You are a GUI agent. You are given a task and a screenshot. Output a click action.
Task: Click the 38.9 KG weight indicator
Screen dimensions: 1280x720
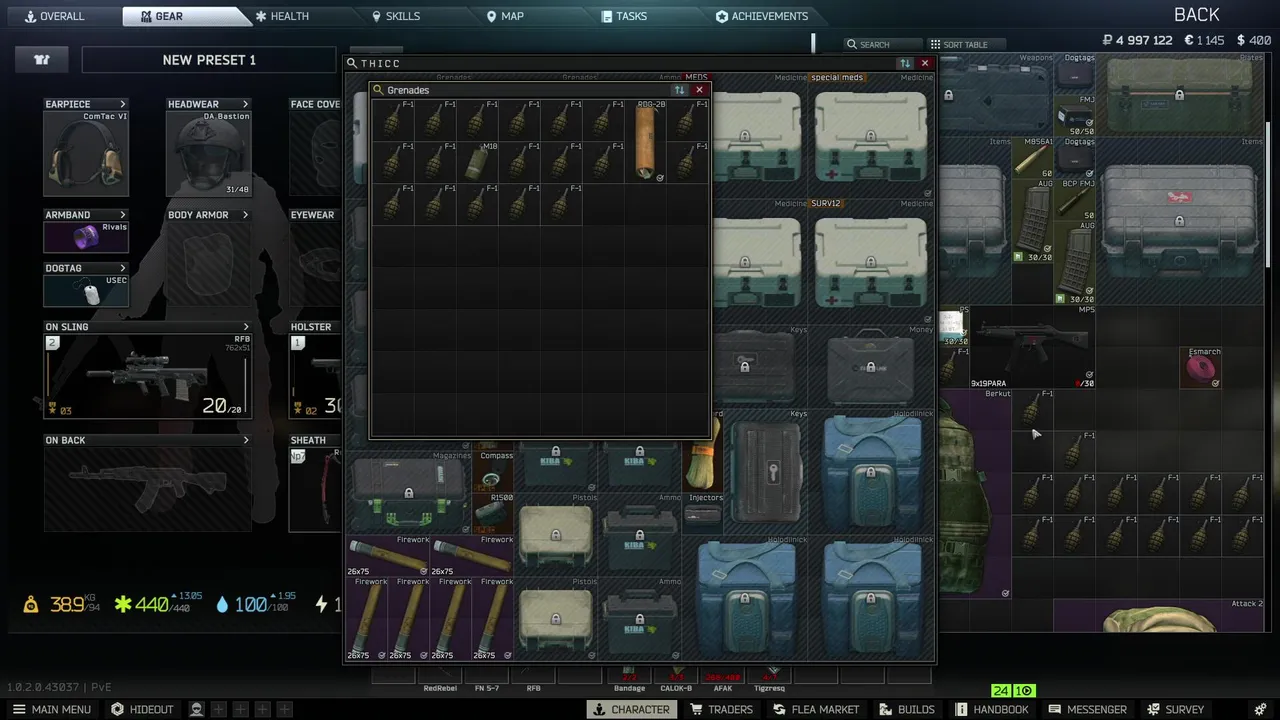(x=60, y=604)
